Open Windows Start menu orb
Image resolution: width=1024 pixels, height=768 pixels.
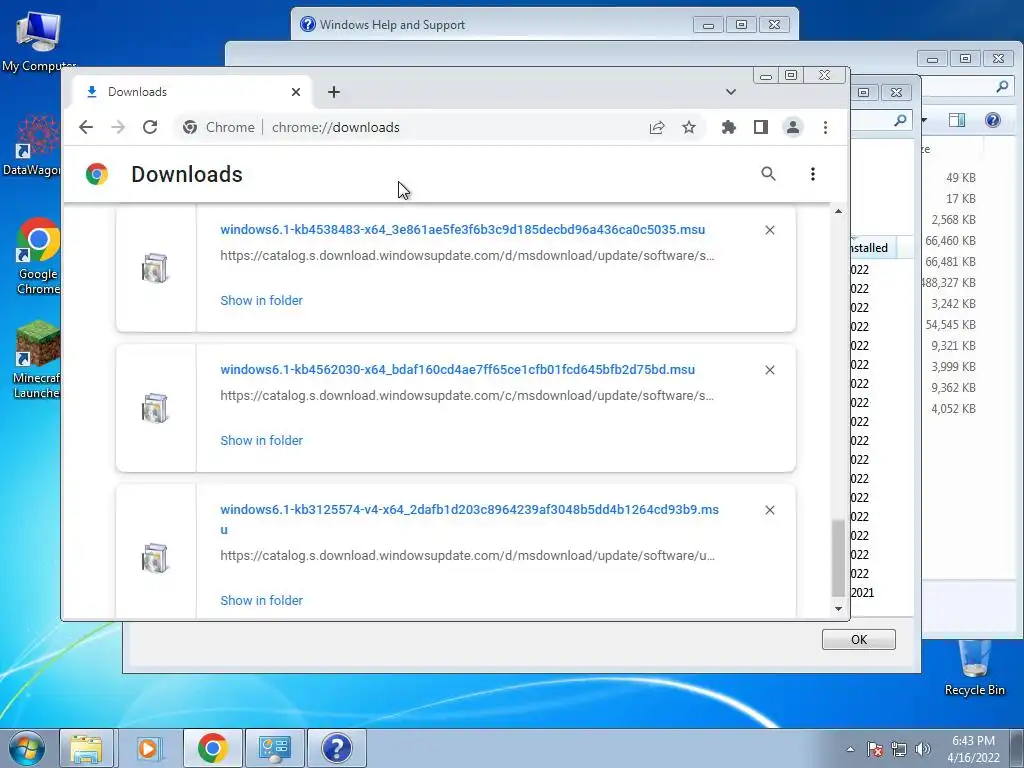pyautogui.click(x=27, y=748)
